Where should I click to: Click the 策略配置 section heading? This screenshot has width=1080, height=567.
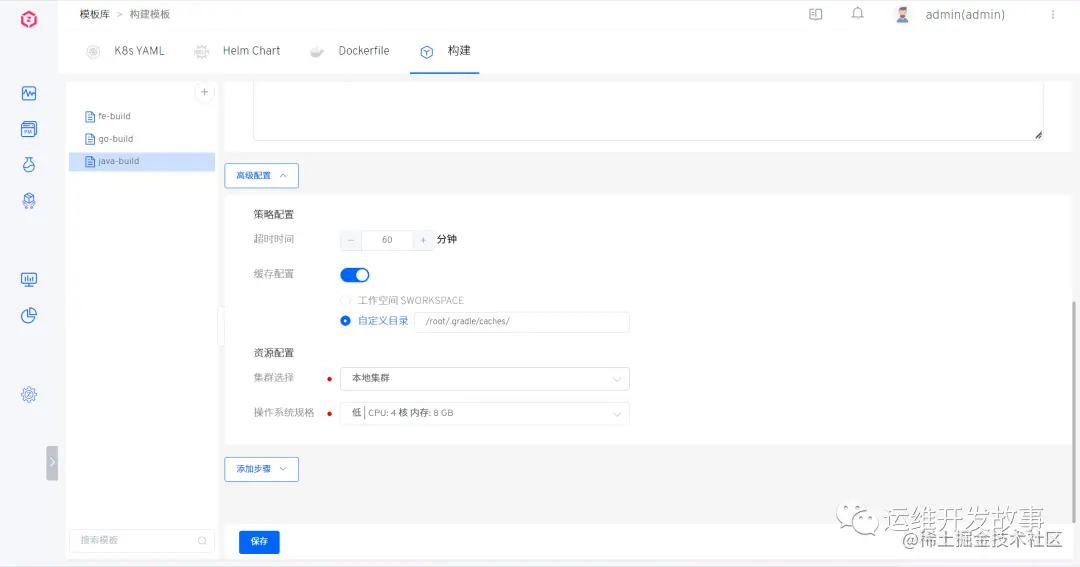pos(273,214)
